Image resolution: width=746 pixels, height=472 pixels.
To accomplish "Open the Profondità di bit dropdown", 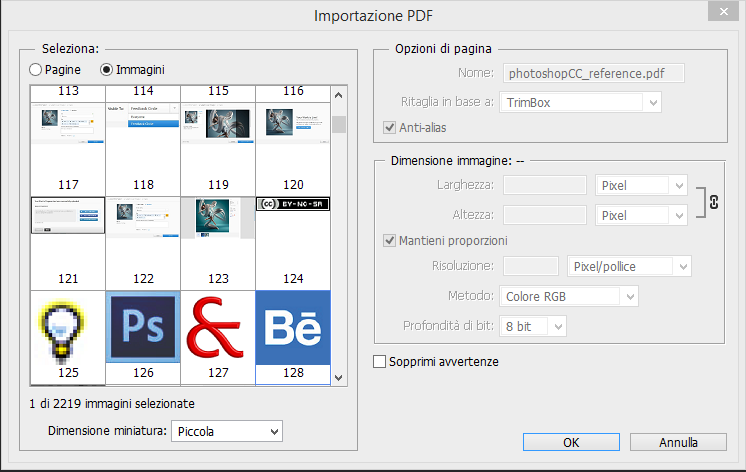I will coord(532,326).
